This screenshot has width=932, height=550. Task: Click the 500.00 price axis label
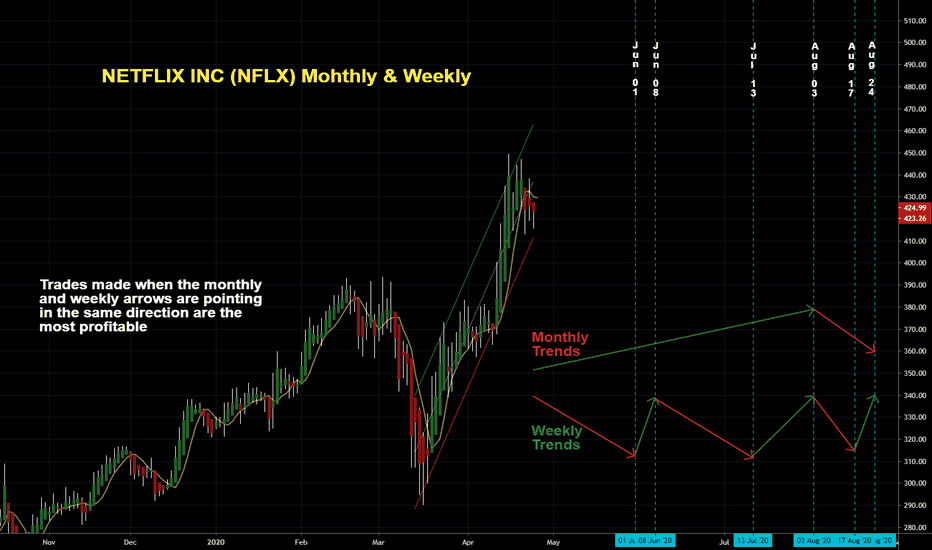coord(915,43)
